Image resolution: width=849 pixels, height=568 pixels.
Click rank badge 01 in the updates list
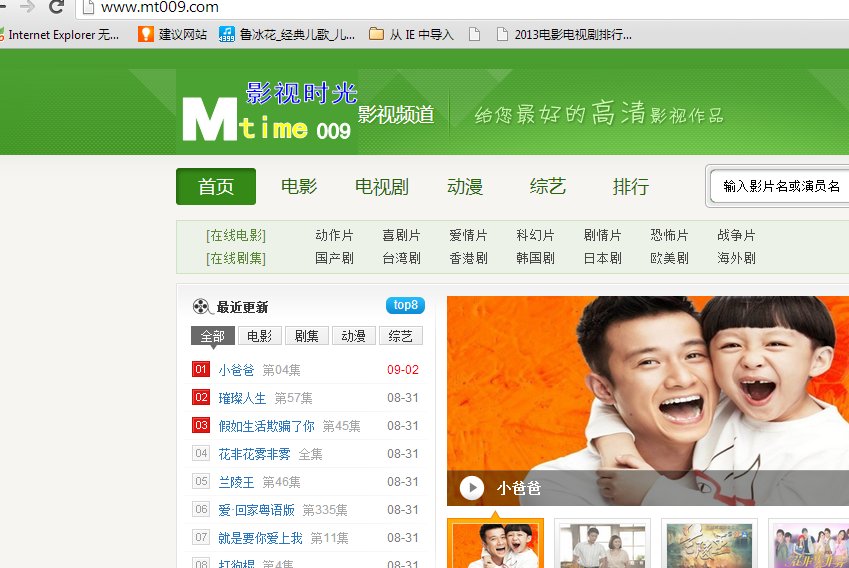coord(201,369)
